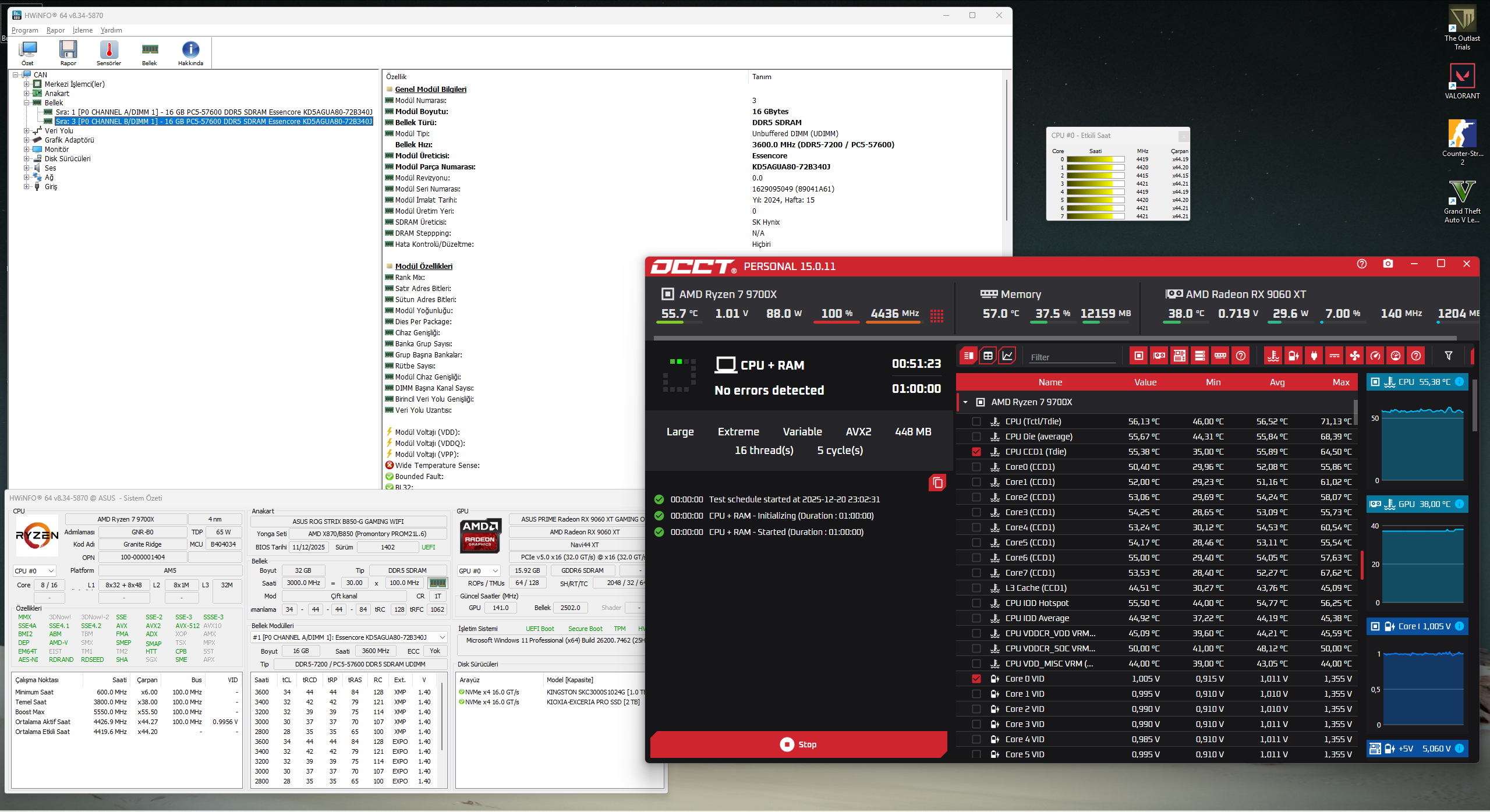Screen dimensions: 1490x812
Task: Click the funnel filter icon in OCCT toolbar
Action: [x=1449, y=356]
